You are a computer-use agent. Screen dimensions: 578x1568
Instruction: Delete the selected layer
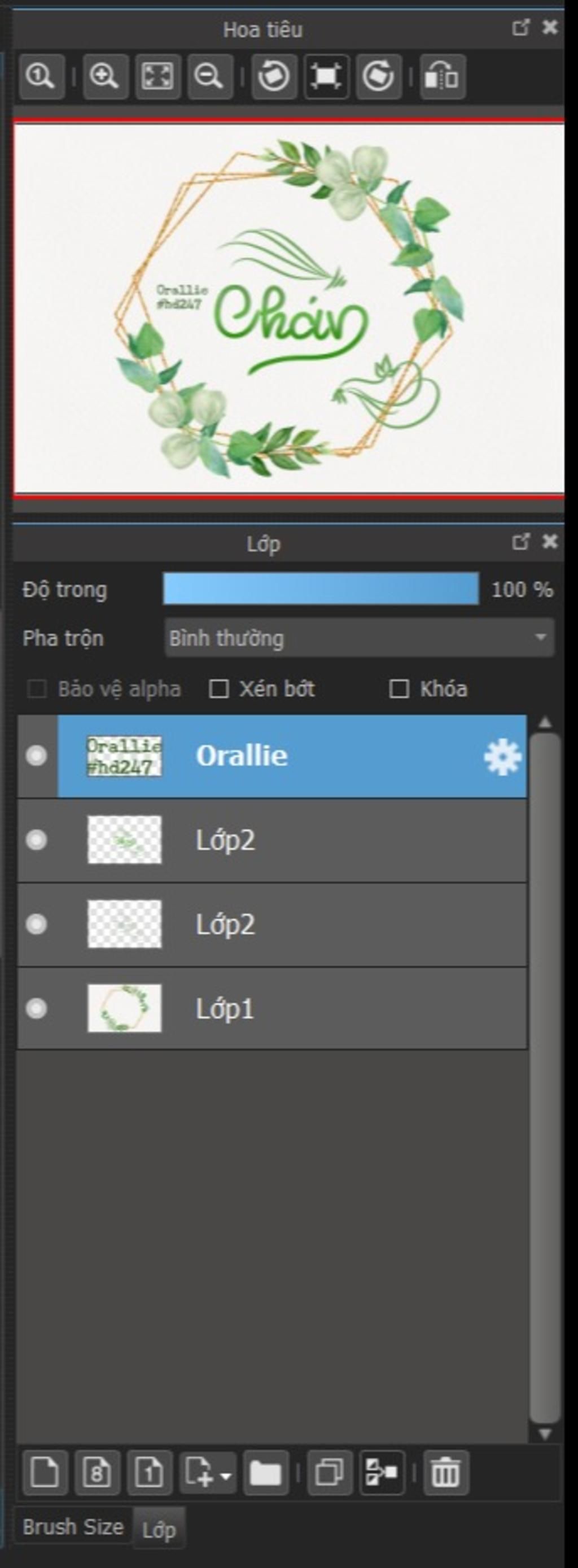click(446, 1473)
